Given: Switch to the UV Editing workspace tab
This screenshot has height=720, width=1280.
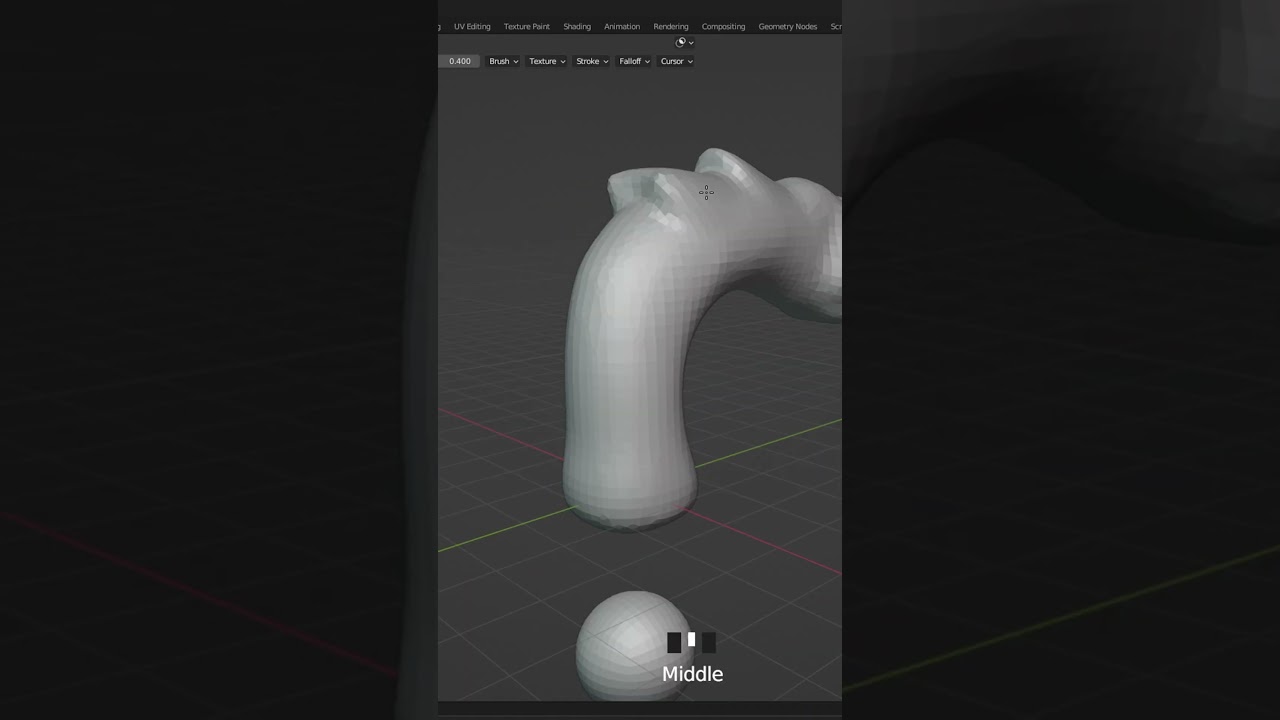Looking at the screenshot, I should [472, 27].
